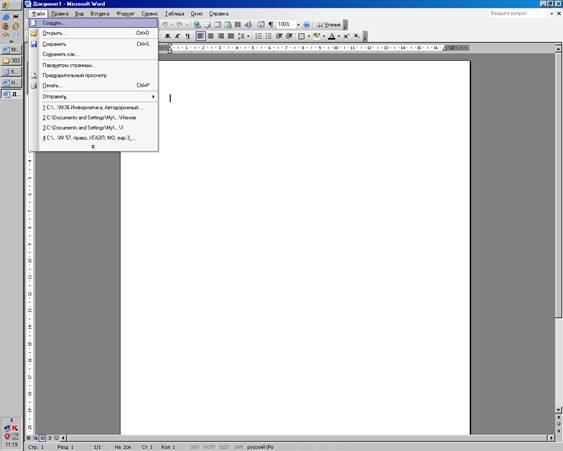Expand hidden File menu items chevron

(x=93, y=147)
